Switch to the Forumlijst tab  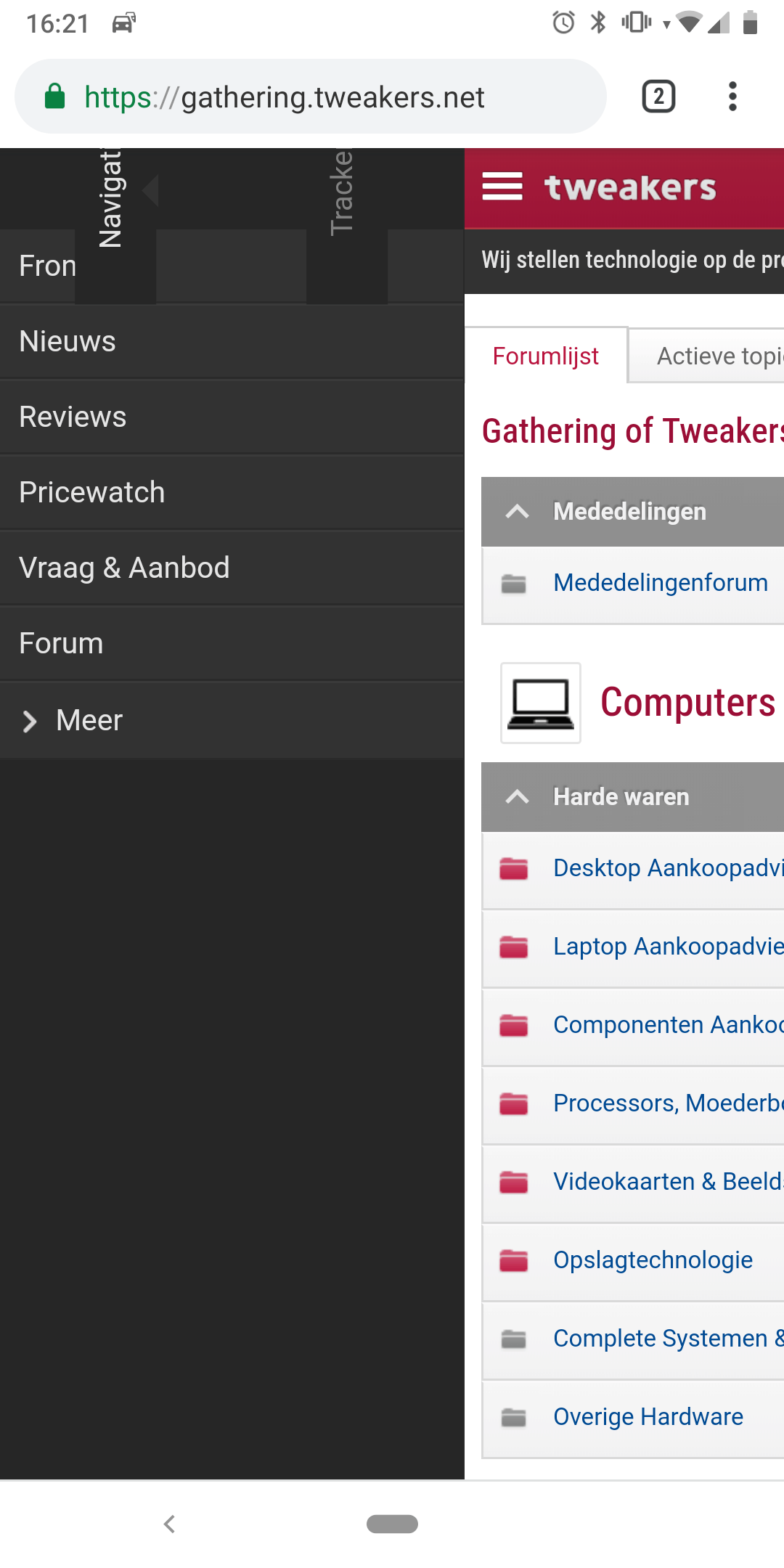coord(546,356)
